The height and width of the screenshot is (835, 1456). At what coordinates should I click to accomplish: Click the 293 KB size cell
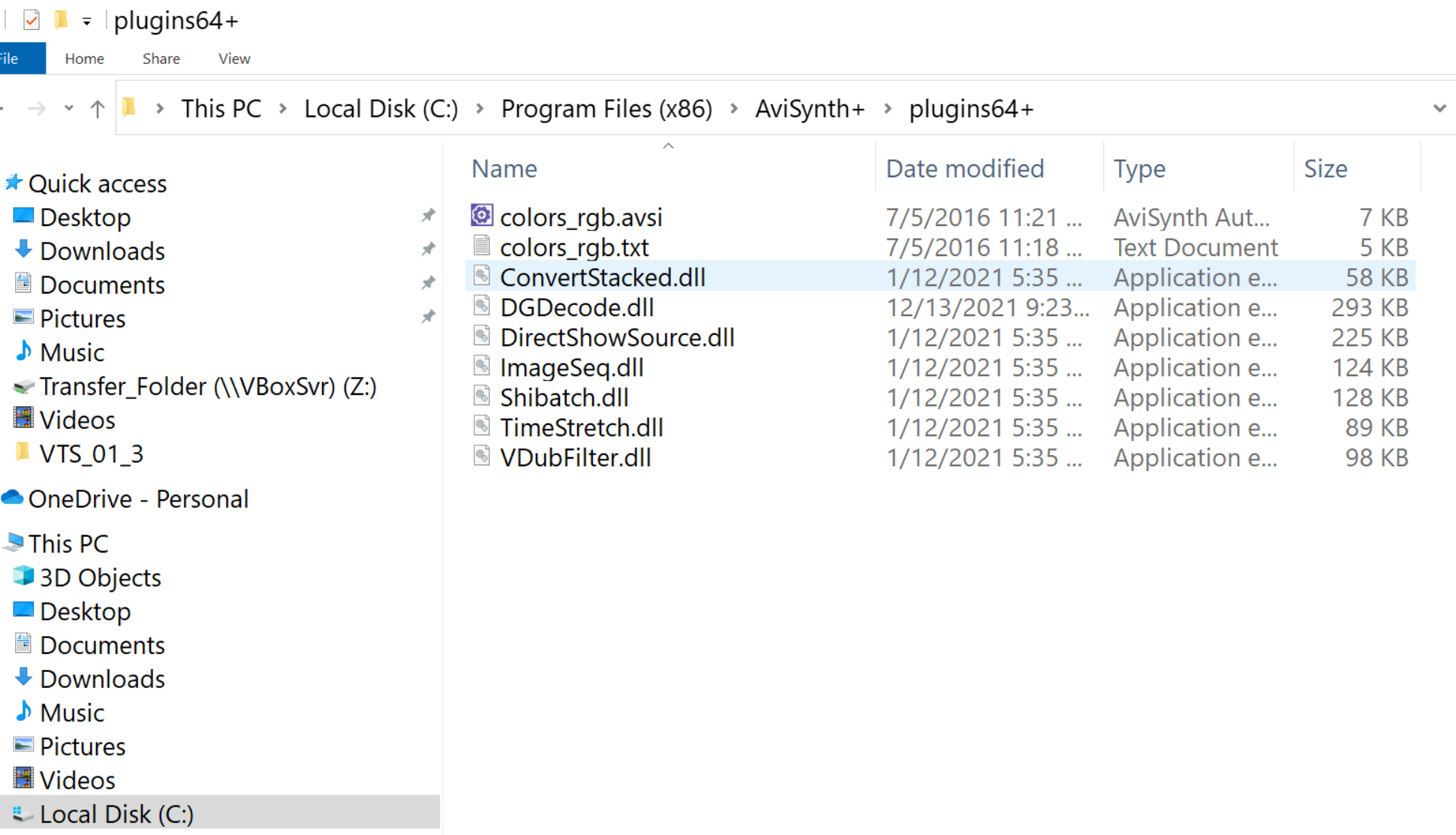point(1370,307)
